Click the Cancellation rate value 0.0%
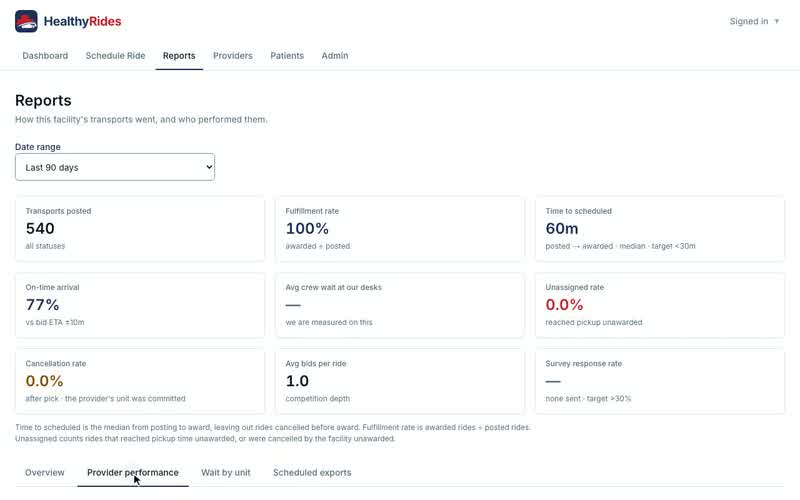 pyautogui.click(x=44, y=381)
